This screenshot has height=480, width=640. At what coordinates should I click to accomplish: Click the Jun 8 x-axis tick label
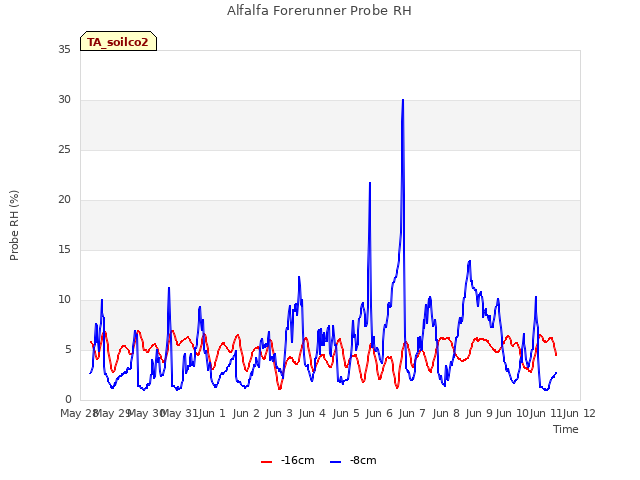pyautogui.click(x=446, y=413)
